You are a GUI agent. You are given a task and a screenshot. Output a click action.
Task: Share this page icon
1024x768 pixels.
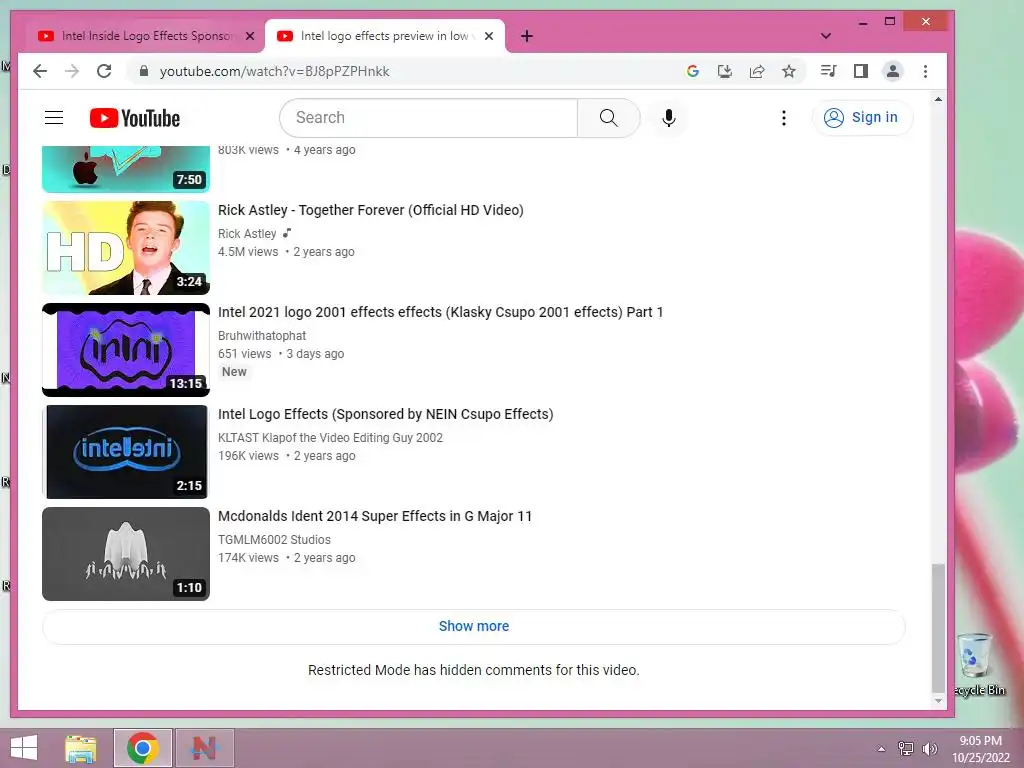pos(757,71)
